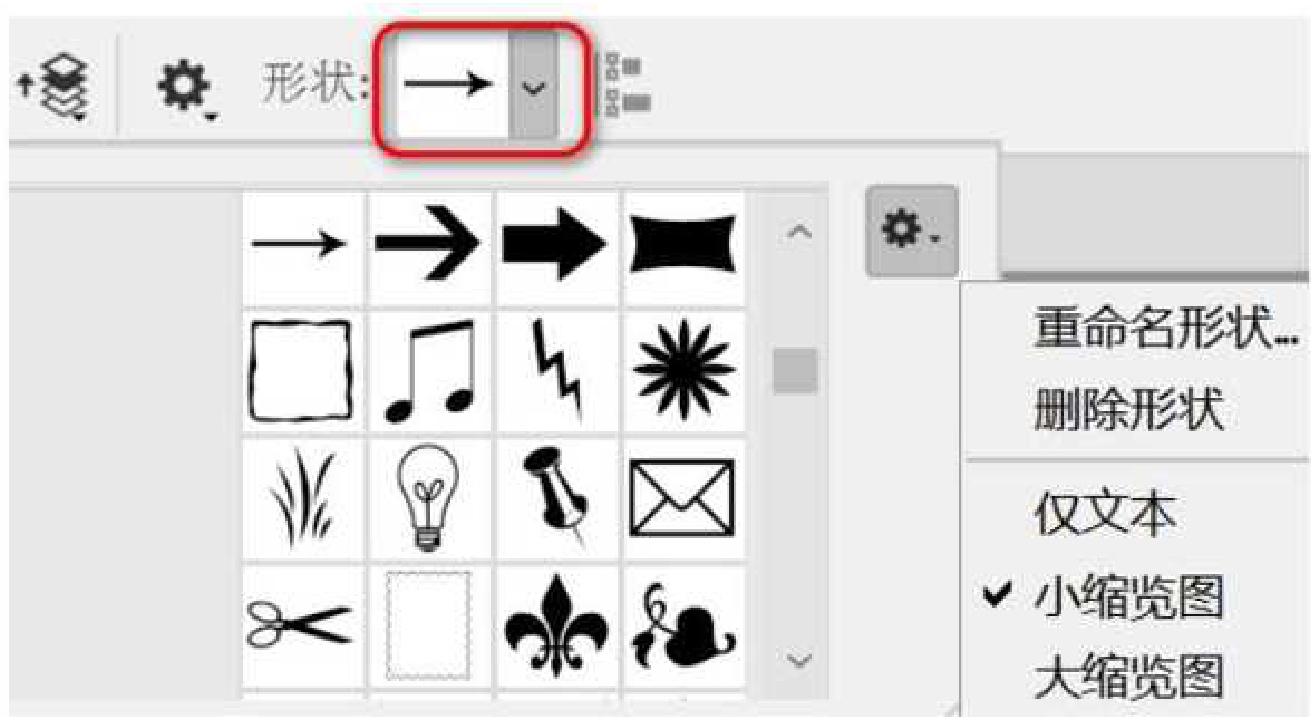Switch to 仅文本 text only view
Image resolution: width=1311 pixels, height=717 pixels.
(x=1106, y=514)
